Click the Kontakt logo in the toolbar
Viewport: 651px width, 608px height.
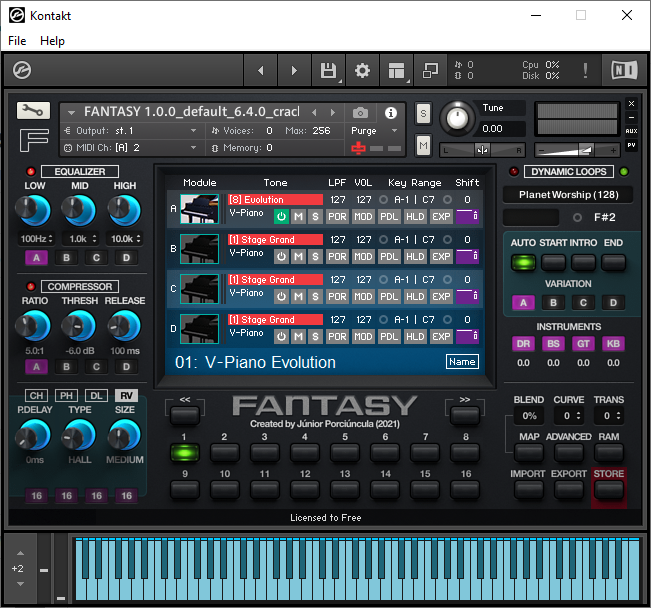pyautogui.click(x=22, y=70)
